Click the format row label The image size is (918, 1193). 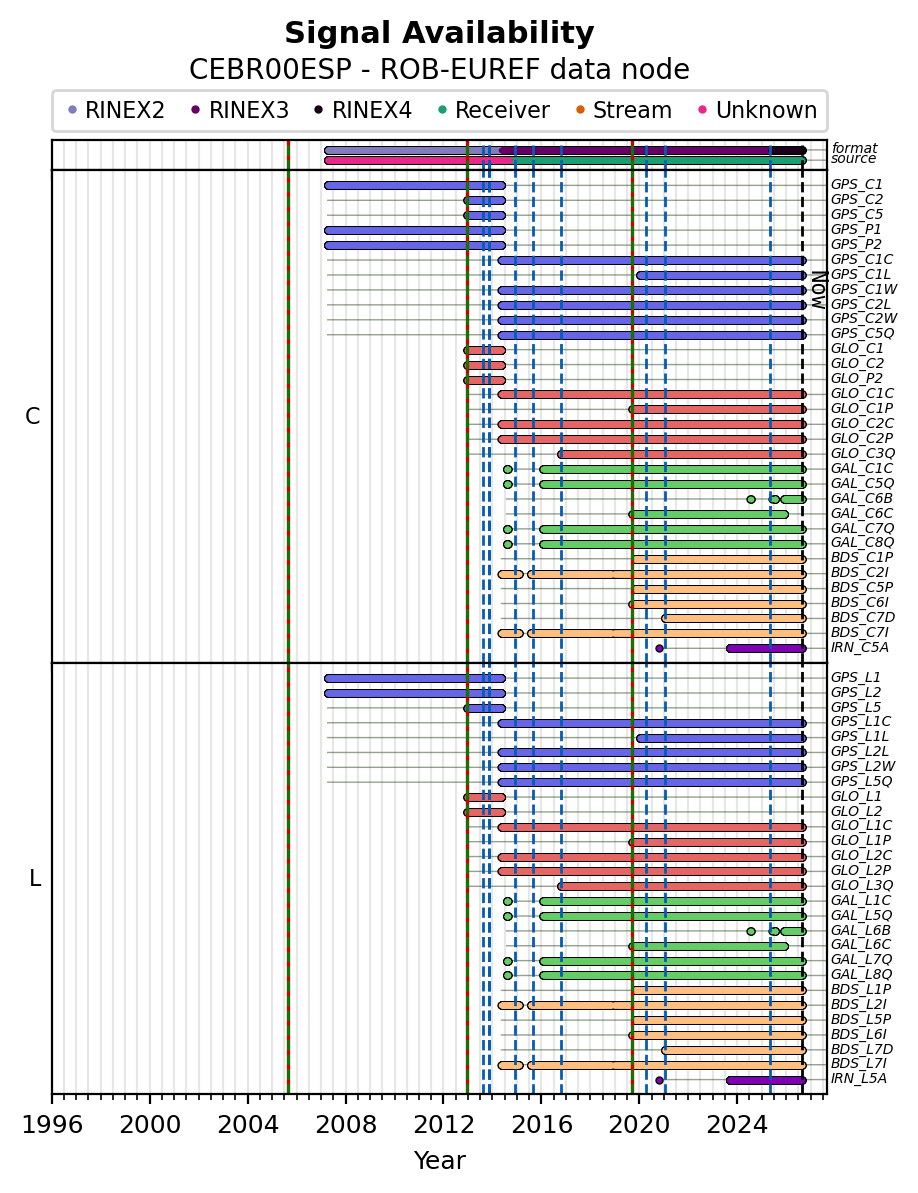pos(854,148)
